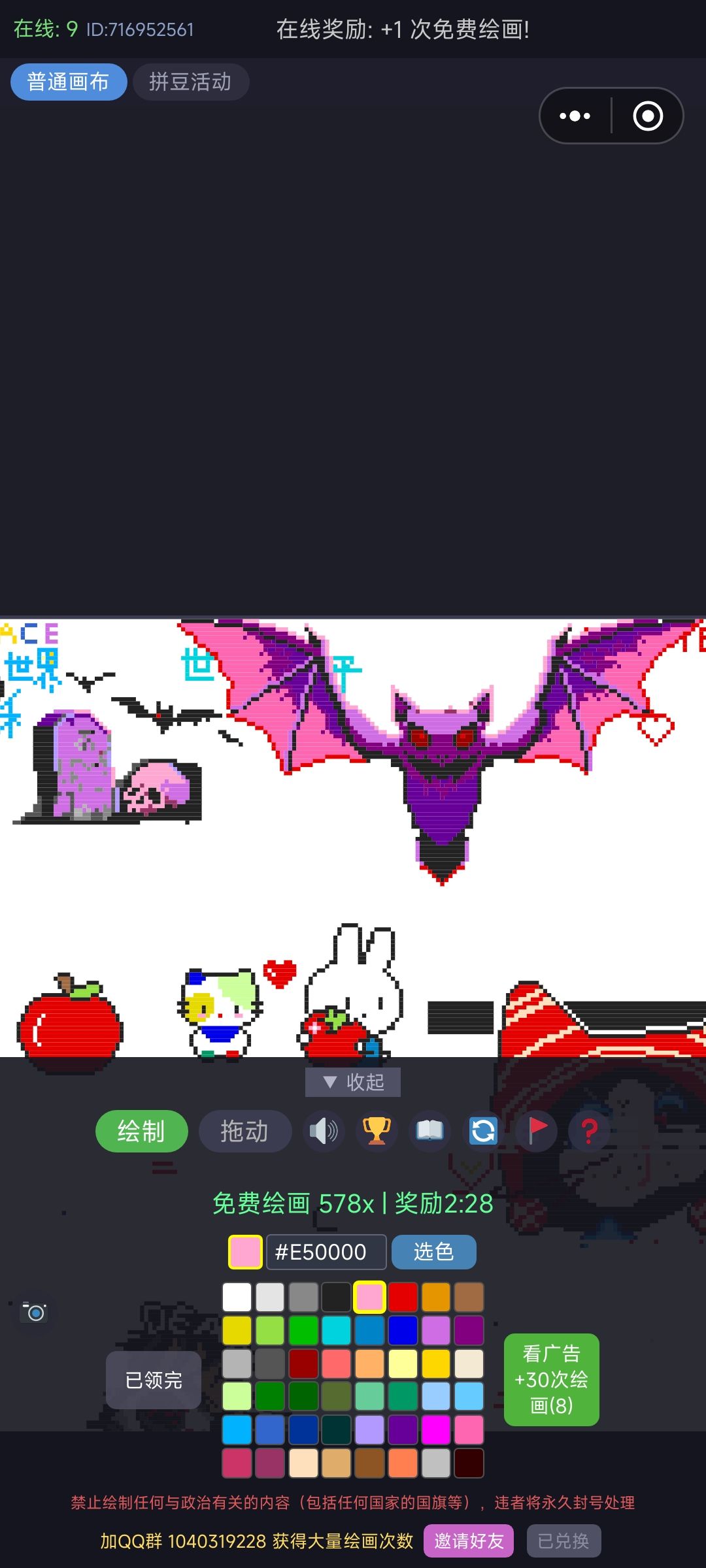Open the 拼豆活动 tab
The height and width of the screenshot is (1568, 706).
point(190,82)
